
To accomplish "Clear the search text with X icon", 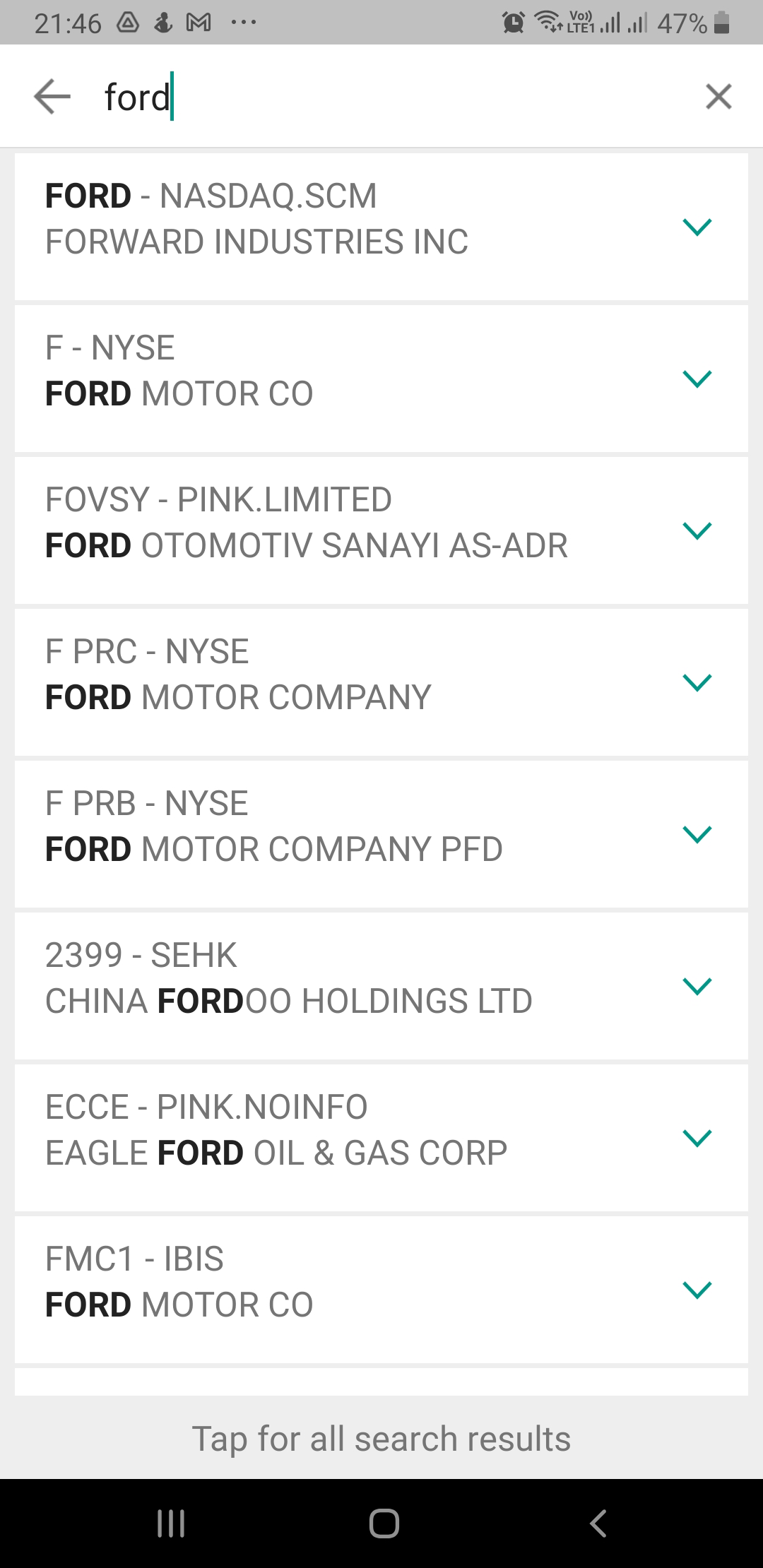I will (x=718, y=97).
